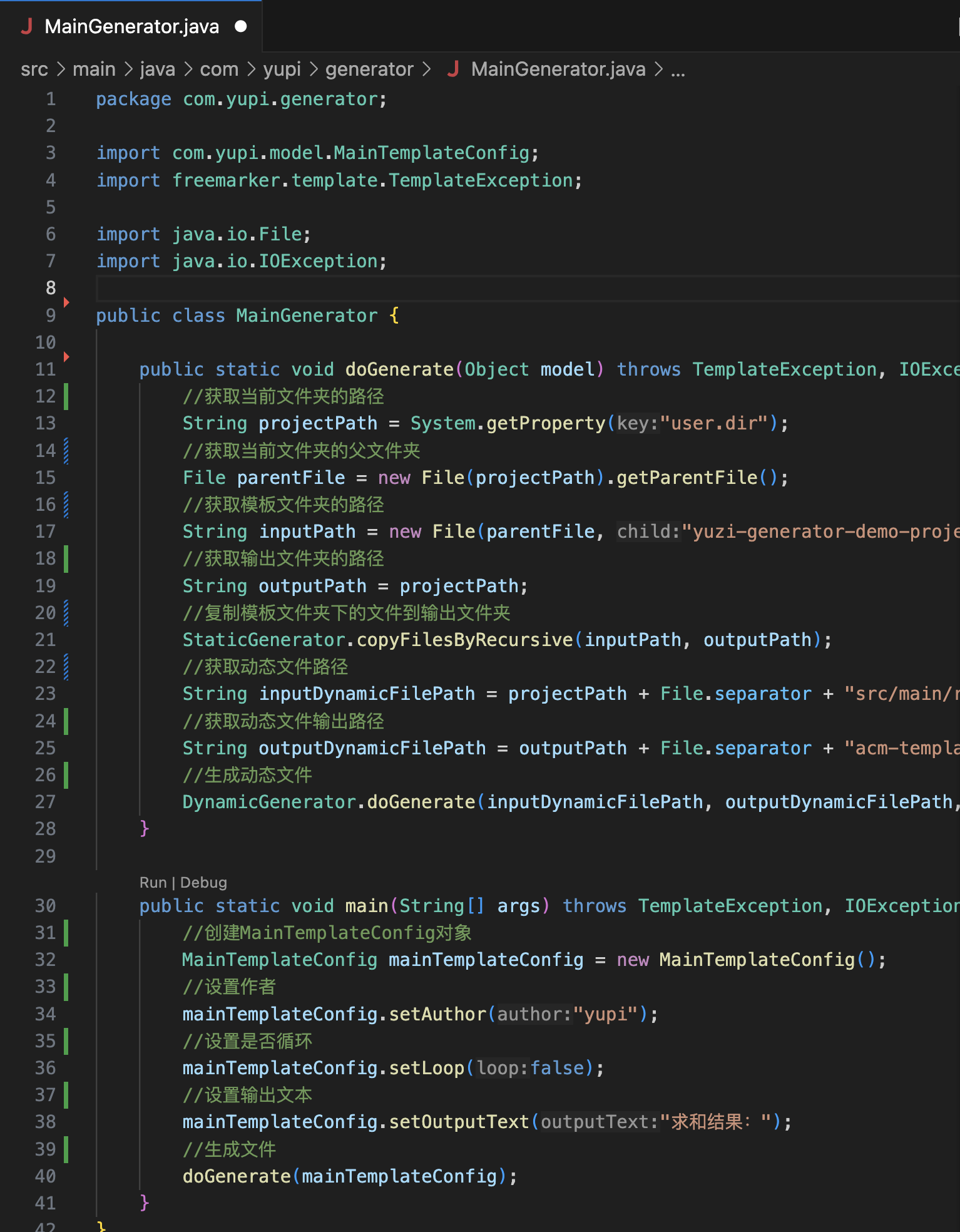
Task: Click MainGenerator.java in the breadcrumb bar
Action: [558, 69]
